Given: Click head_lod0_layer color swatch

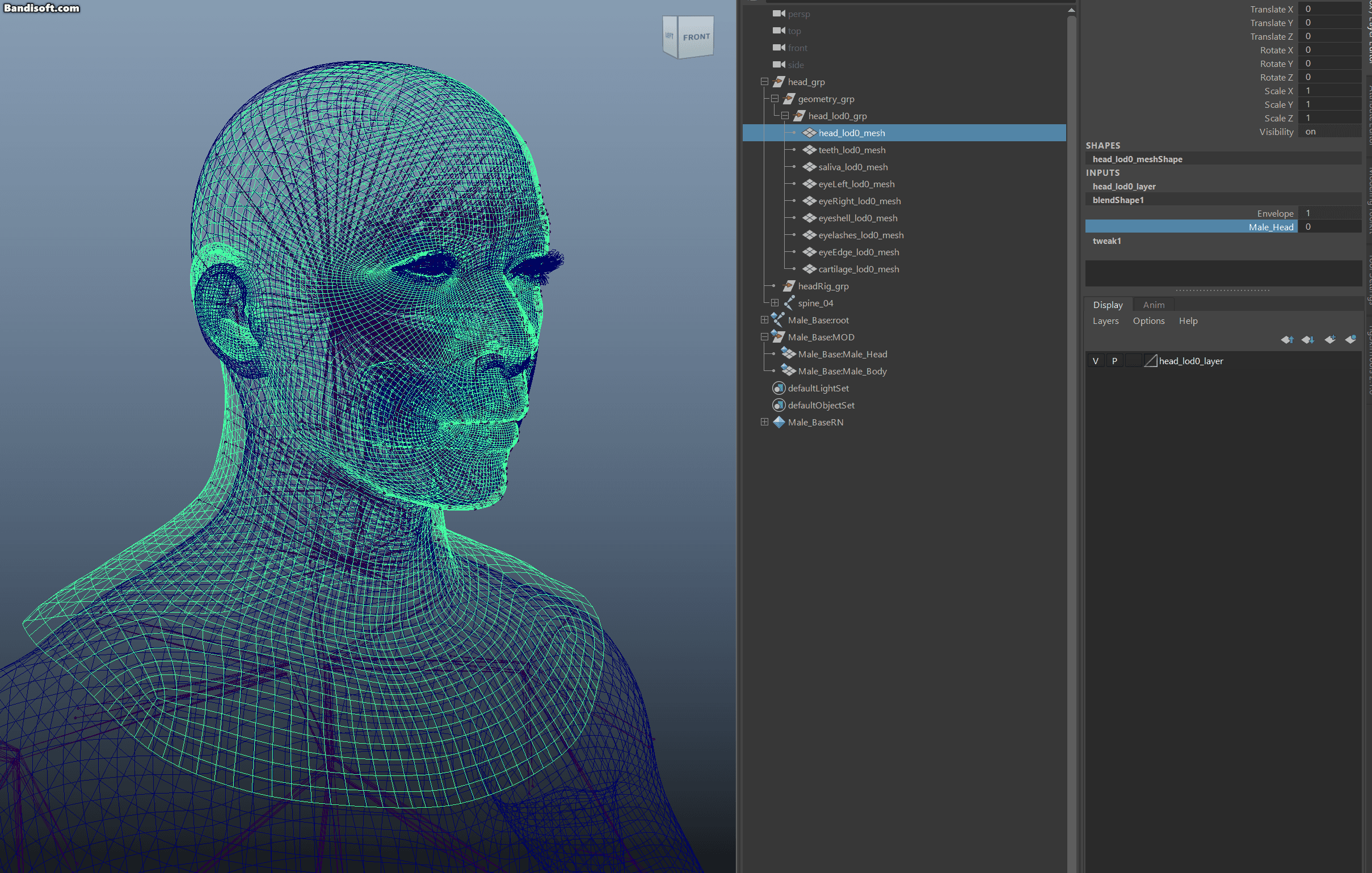Looking at the screenshot, I should (x=1150, y=361).
